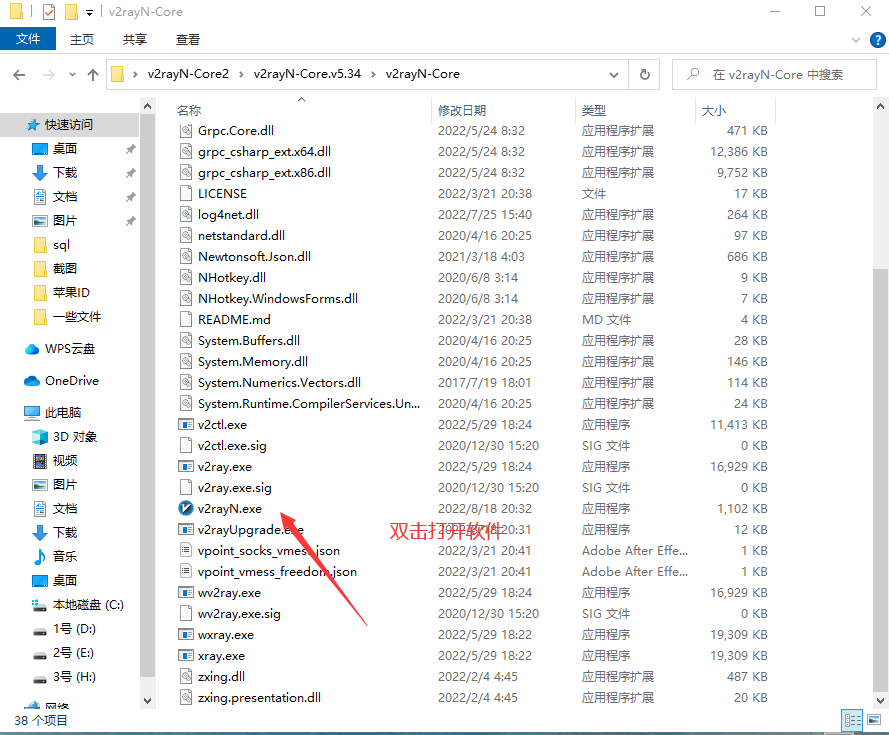Click the properties icon in the title bar
889x735 pixels.
(x=49, y=11)
